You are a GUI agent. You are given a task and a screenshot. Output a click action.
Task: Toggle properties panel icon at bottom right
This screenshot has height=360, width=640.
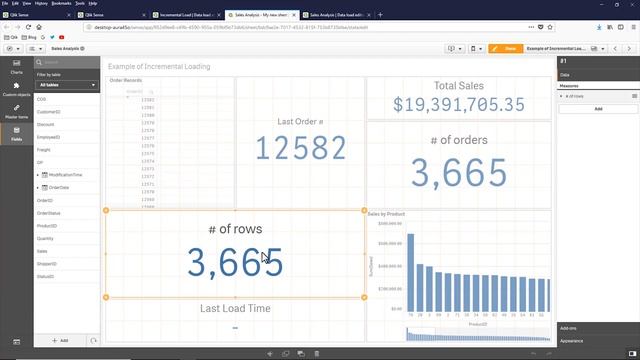[x=632, y=353]
